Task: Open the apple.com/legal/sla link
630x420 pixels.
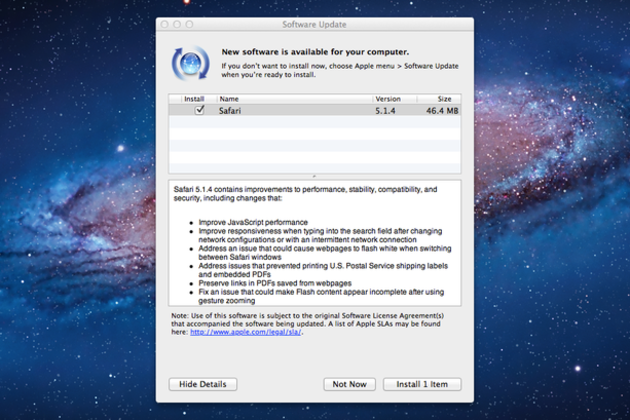Action: pyautogui.click(x=245, y=332)
